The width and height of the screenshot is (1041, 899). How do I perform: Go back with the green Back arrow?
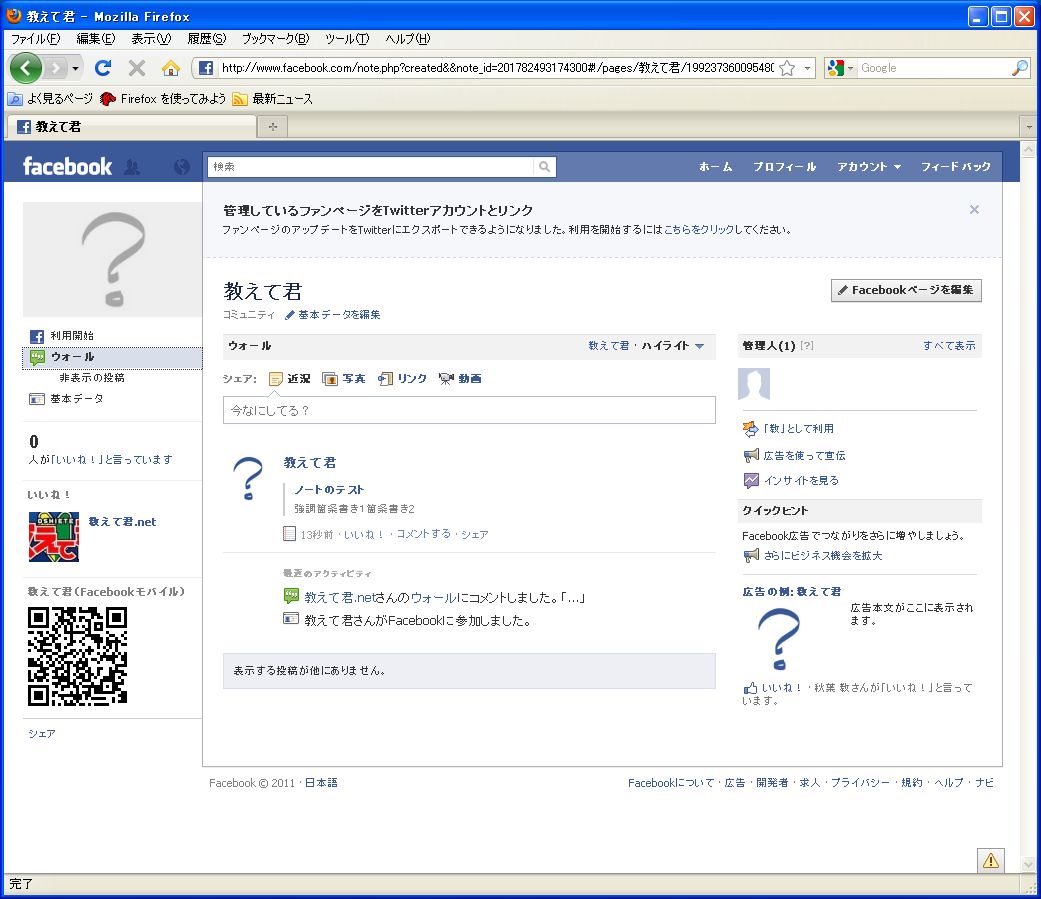pos(25,68)
